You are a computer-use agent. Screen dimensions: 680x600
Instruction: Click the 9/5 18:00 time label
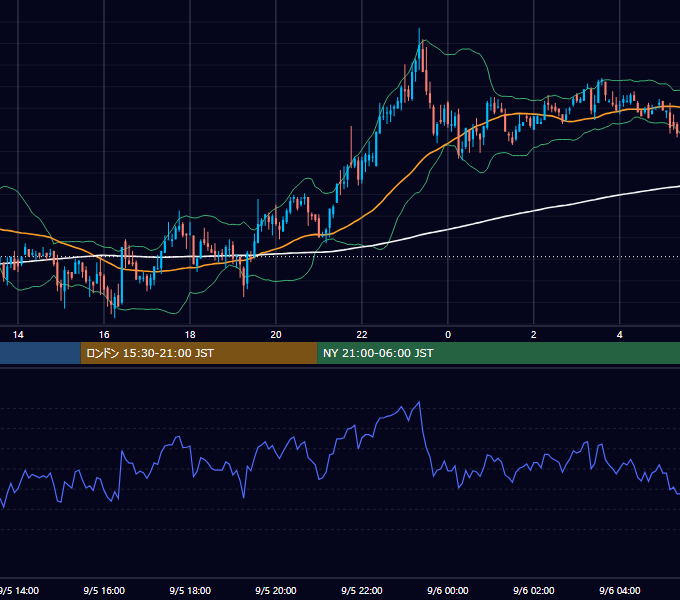coord(190,590)
